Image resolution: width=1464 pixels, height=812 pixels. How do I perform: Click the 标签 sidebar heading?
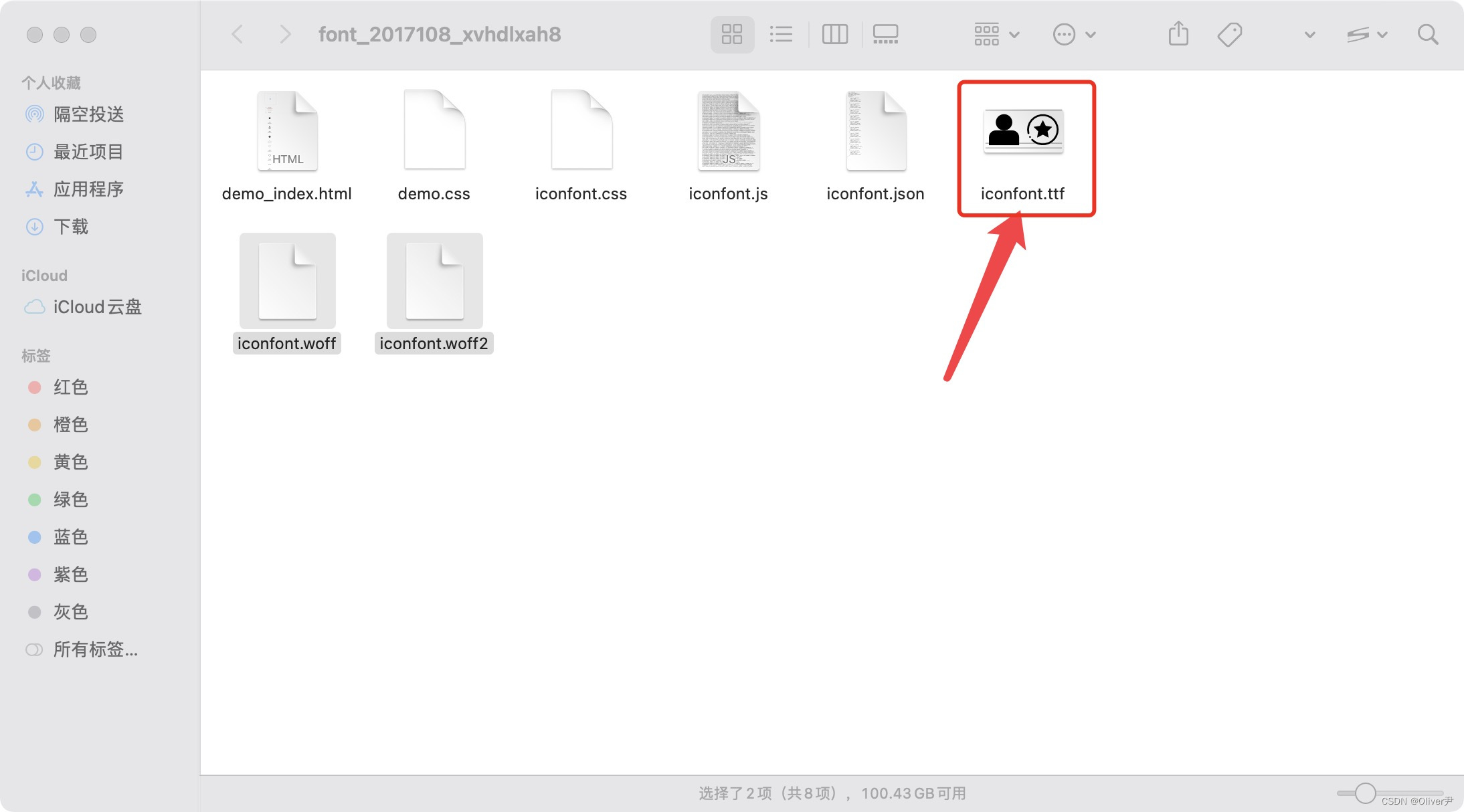coord(36,356)
